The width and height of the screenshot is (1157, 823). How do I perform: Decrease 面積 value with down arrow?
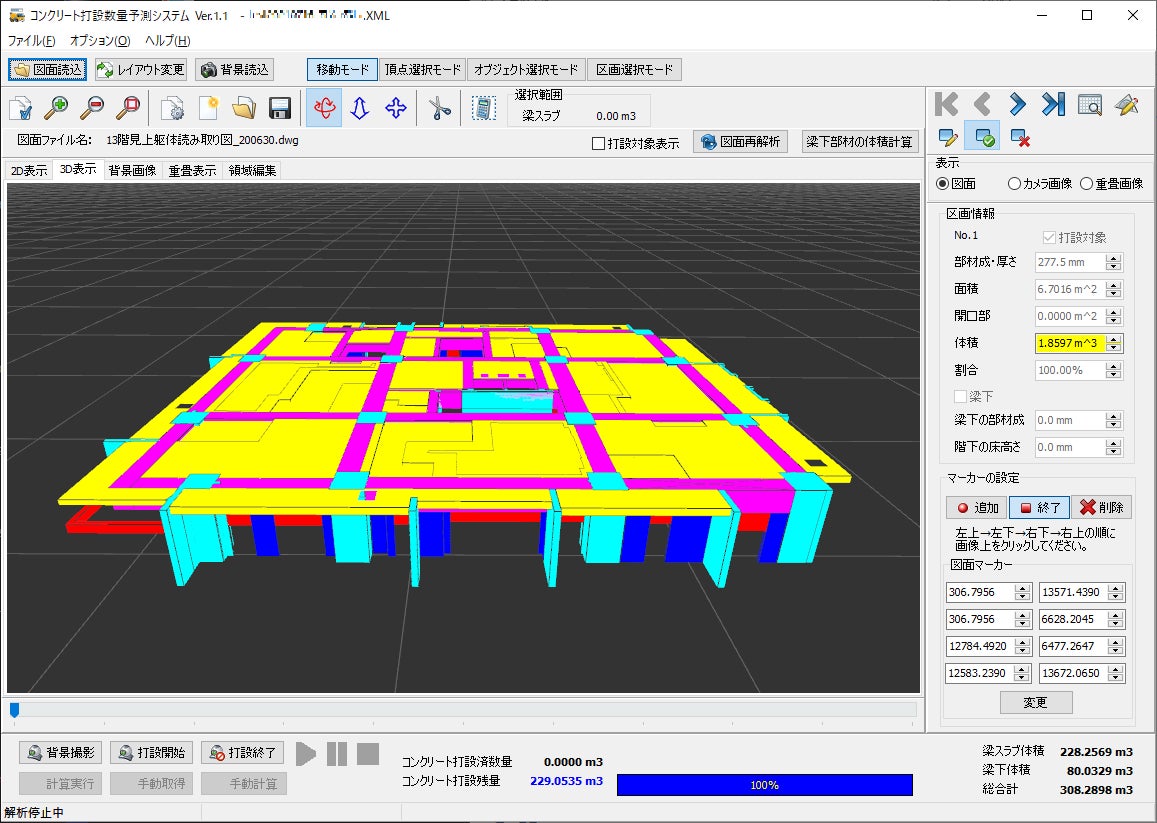pos(1114,294)
